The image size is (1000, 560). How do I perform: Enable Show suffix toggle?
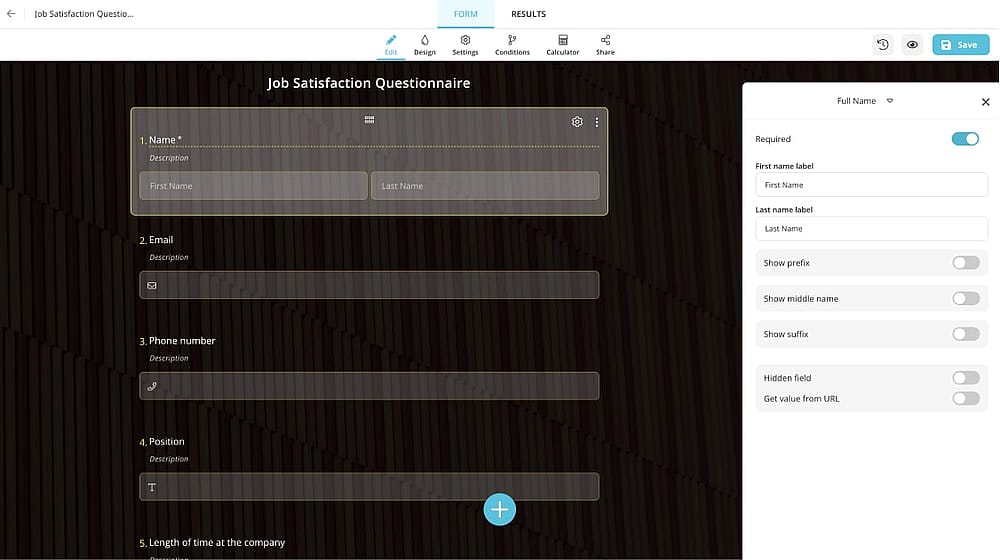click(x=966, y=334)
